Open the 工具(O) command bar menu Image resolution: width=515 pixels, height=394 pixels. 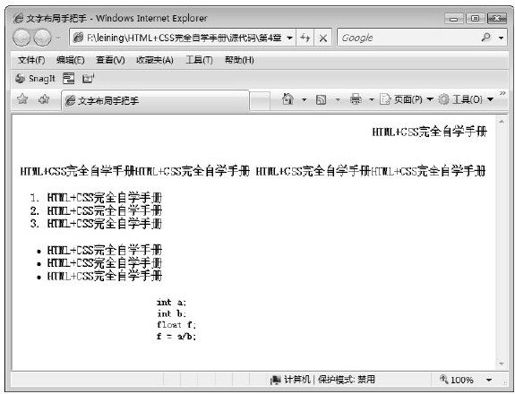pyautogui.click(x=466, y=99)
